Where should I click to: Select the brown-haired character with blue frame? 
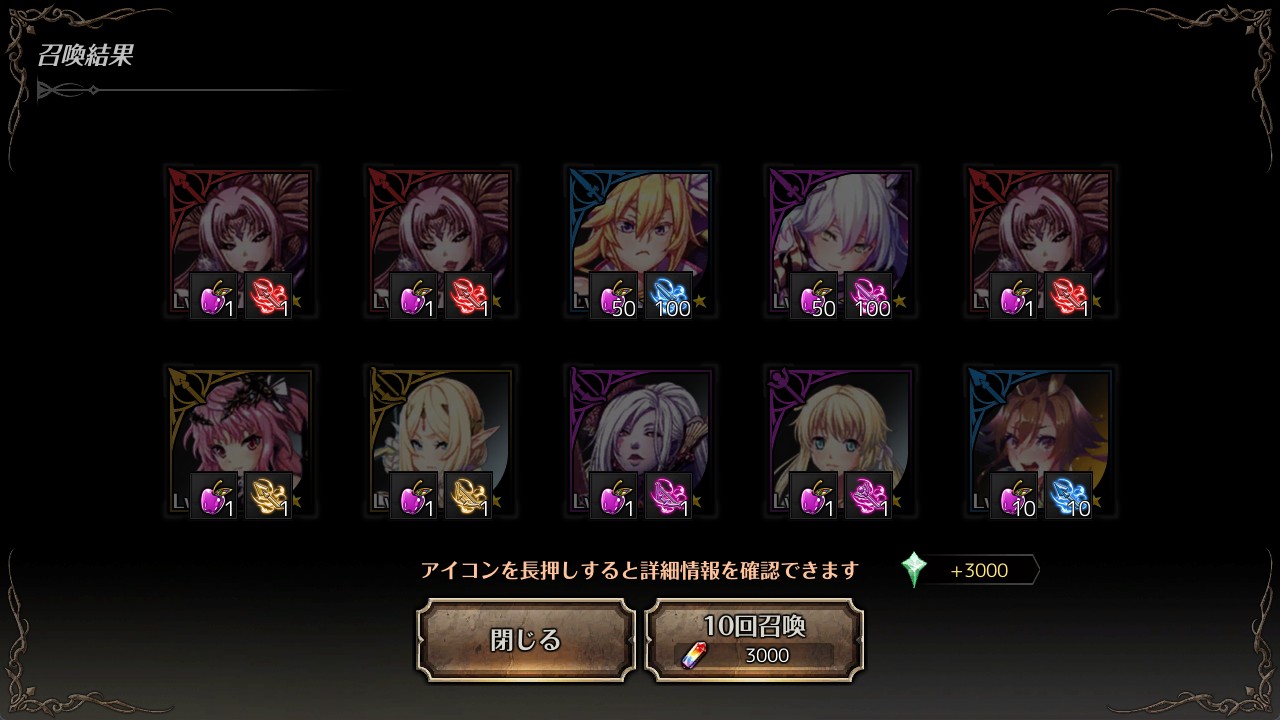point(1040,442)
